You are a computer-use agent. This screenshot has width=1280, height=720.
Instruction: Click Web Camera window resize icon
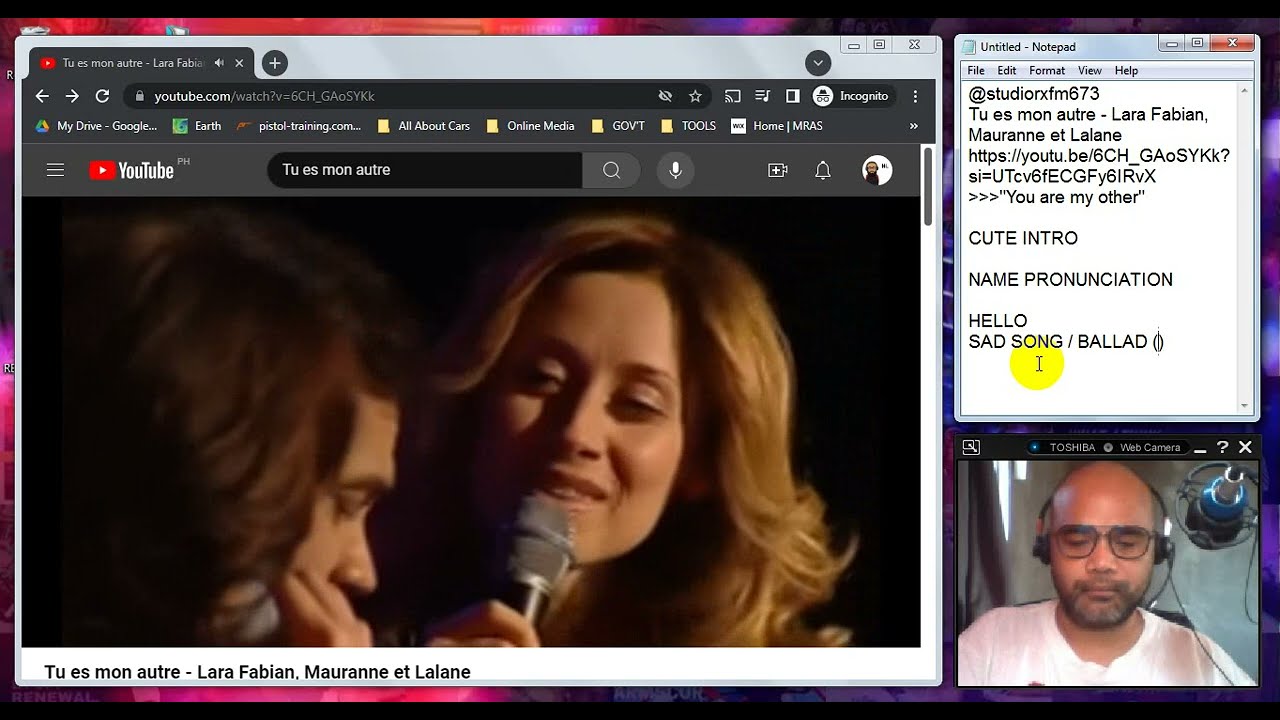coord(971,447)
